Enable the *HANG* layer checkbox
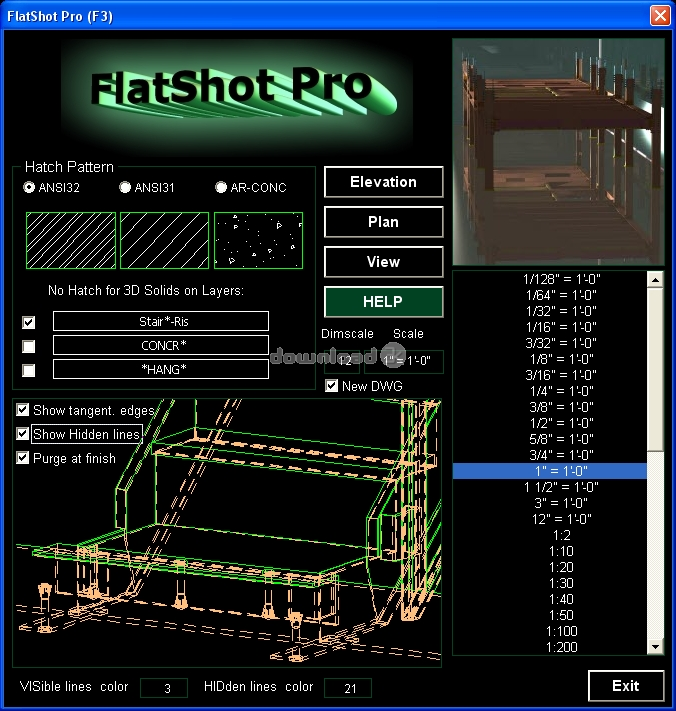Screen dimensions: 676x711 pyautogui.click(x=29, y=370)
